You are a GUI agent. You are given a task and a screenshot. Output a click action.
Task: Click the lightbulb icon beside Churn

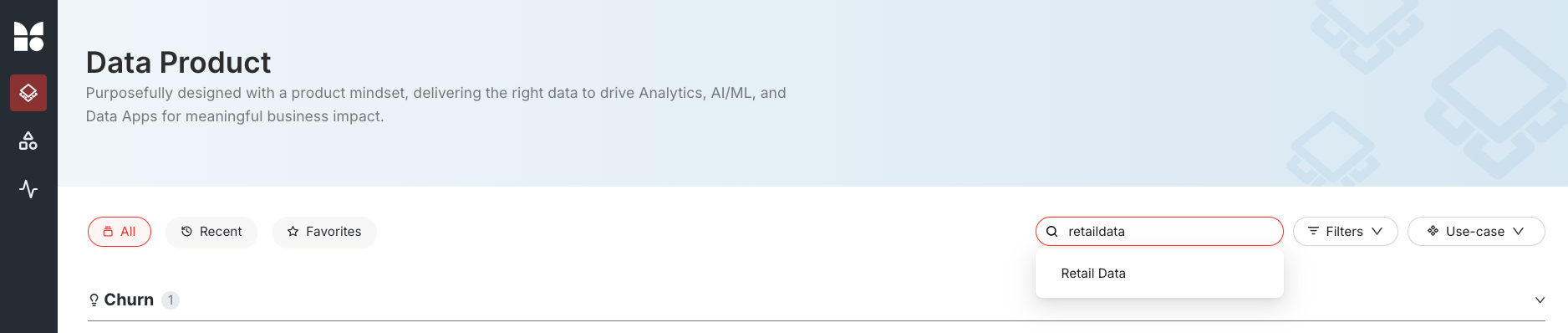point(94,300)
